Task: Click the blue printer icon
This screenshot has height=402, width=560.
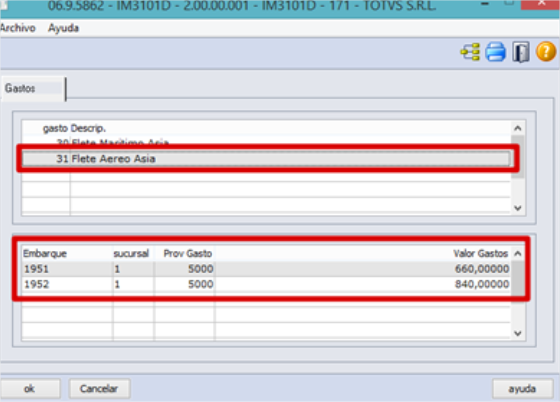Action: (x=496, y=52)
